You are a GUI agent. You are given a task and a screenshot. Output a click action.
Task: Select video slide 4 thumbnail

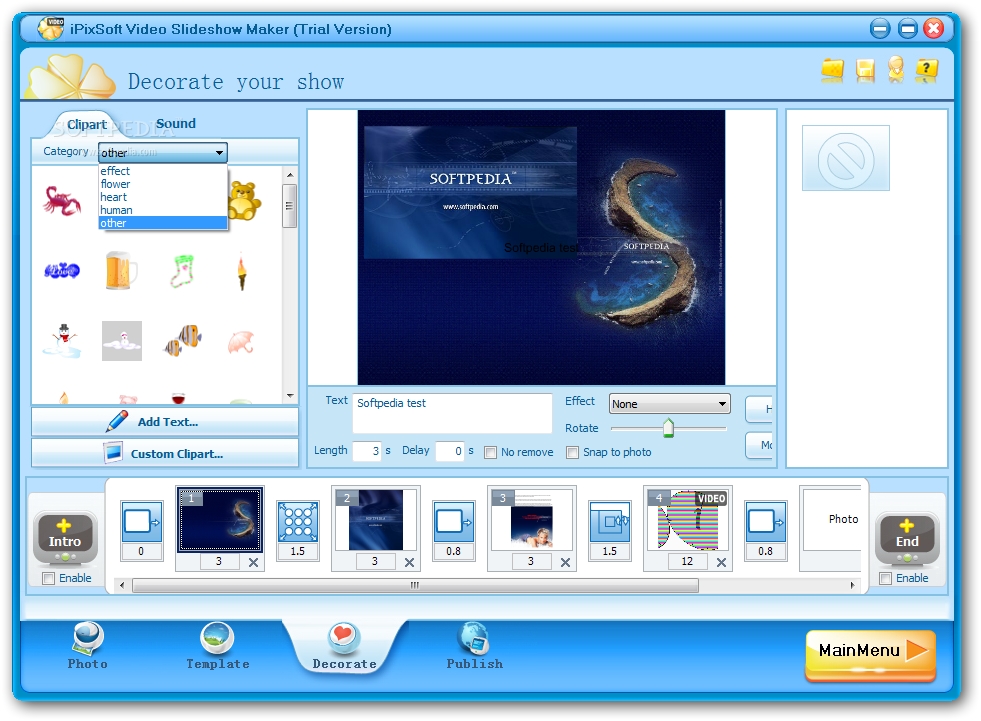coord(688,520)
